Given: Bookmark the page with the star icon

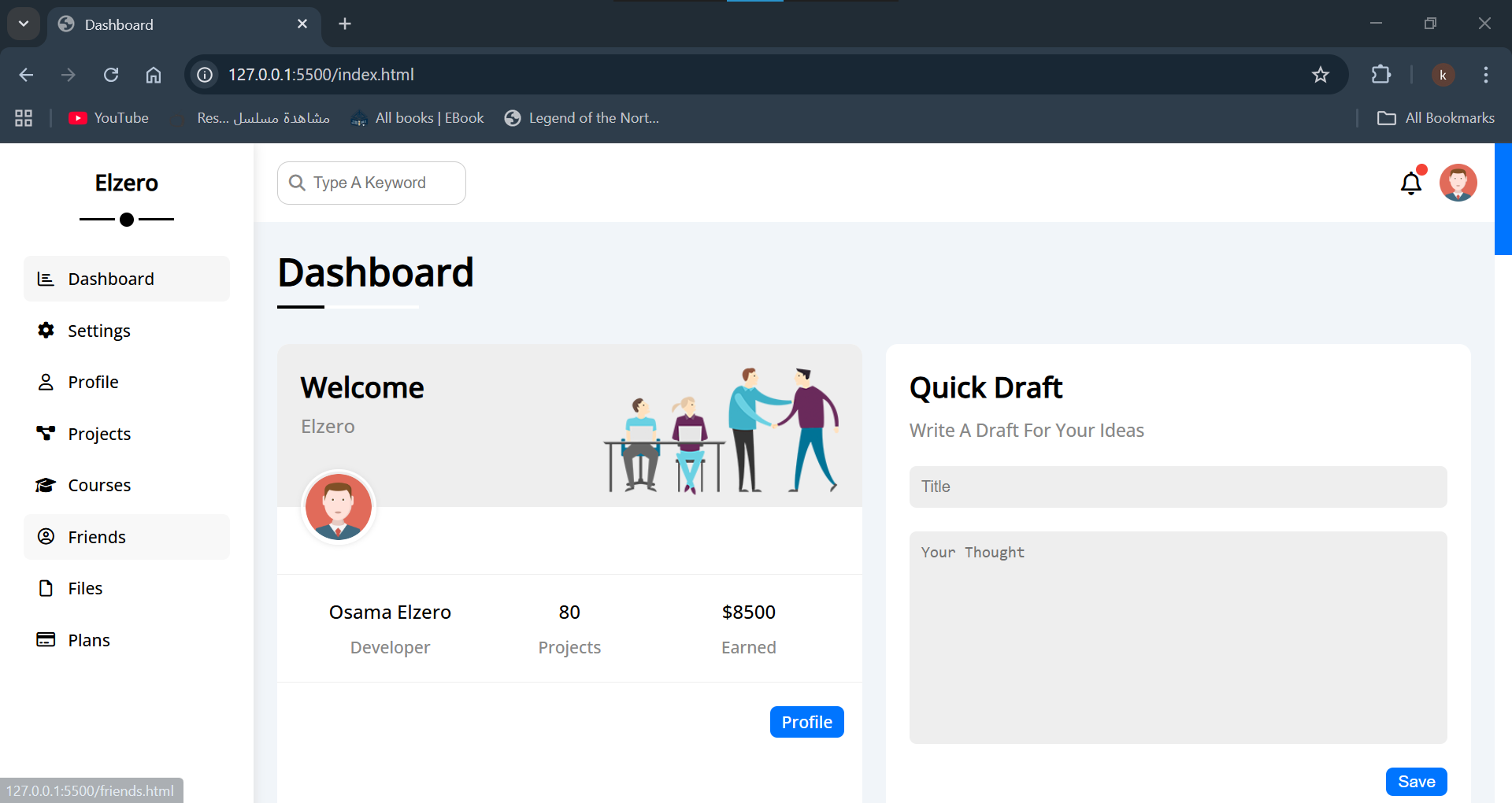Looking at the screenshot, I should tap(1321, 75).
